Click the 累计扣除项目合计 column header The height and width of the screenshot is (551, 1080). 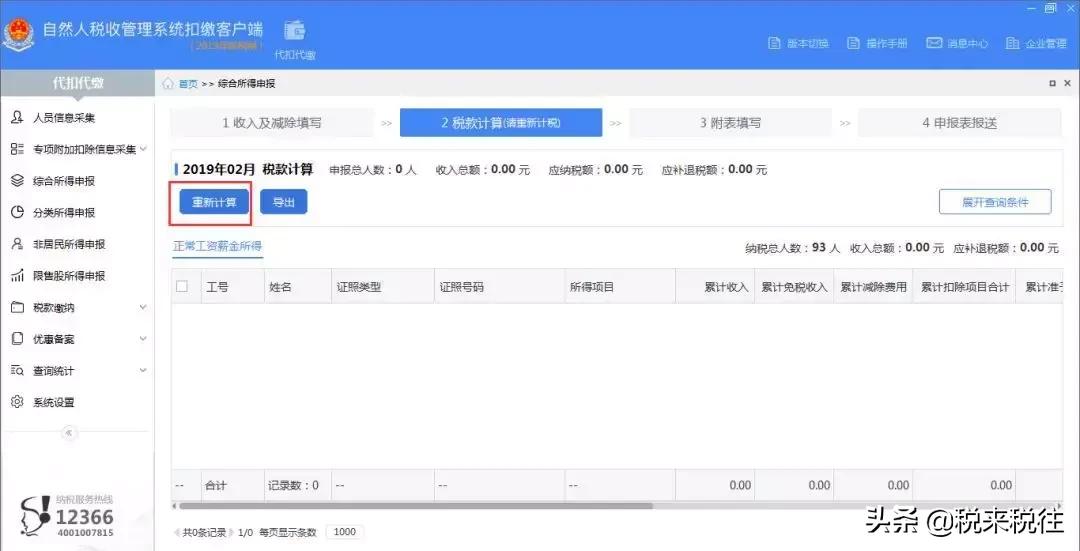click(964, 287)
